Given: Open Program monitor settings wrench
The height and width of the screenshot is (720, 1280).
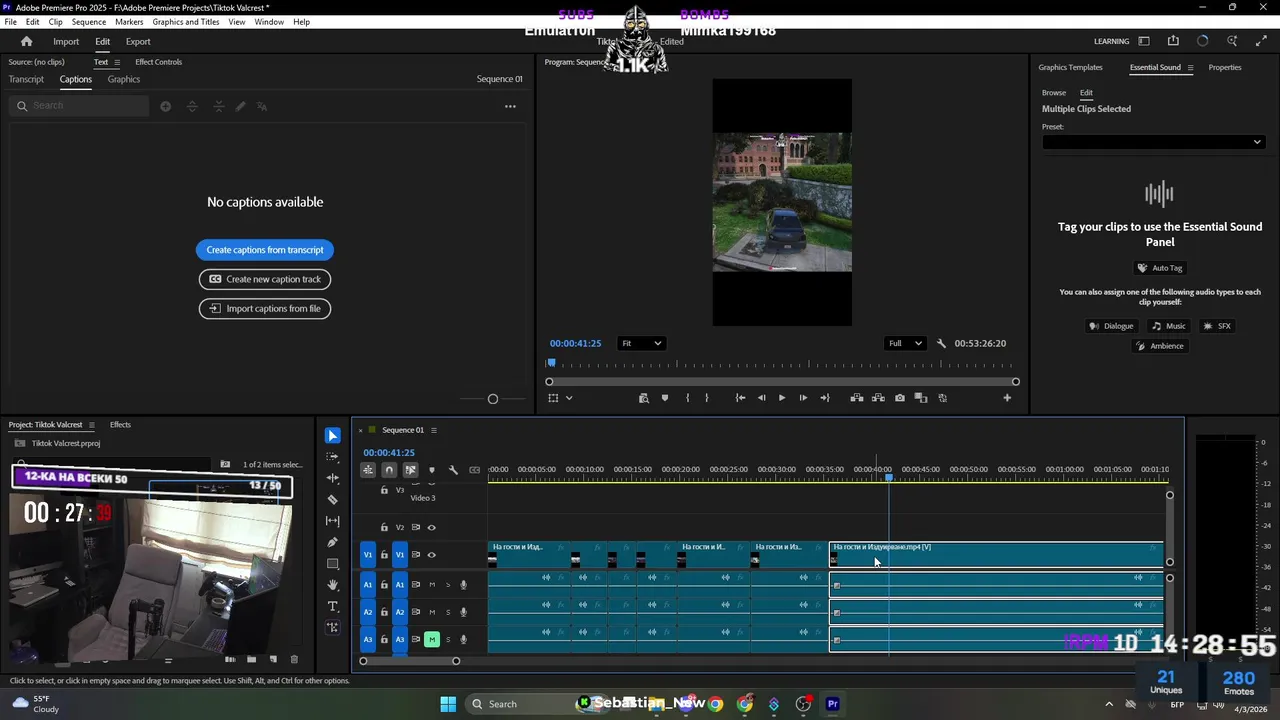Looking at the screenshot, I should (x=941, y=344).
